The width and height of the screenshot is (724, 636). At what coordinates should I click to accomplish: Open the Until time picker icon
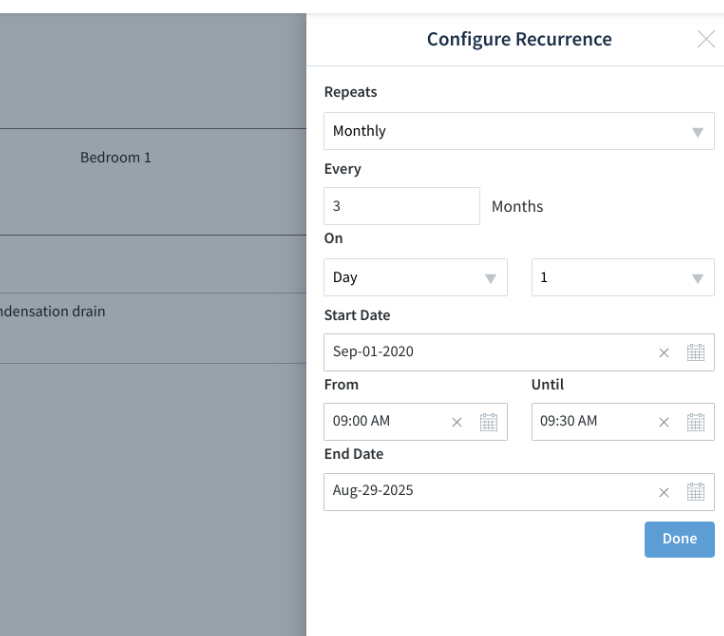695,422
